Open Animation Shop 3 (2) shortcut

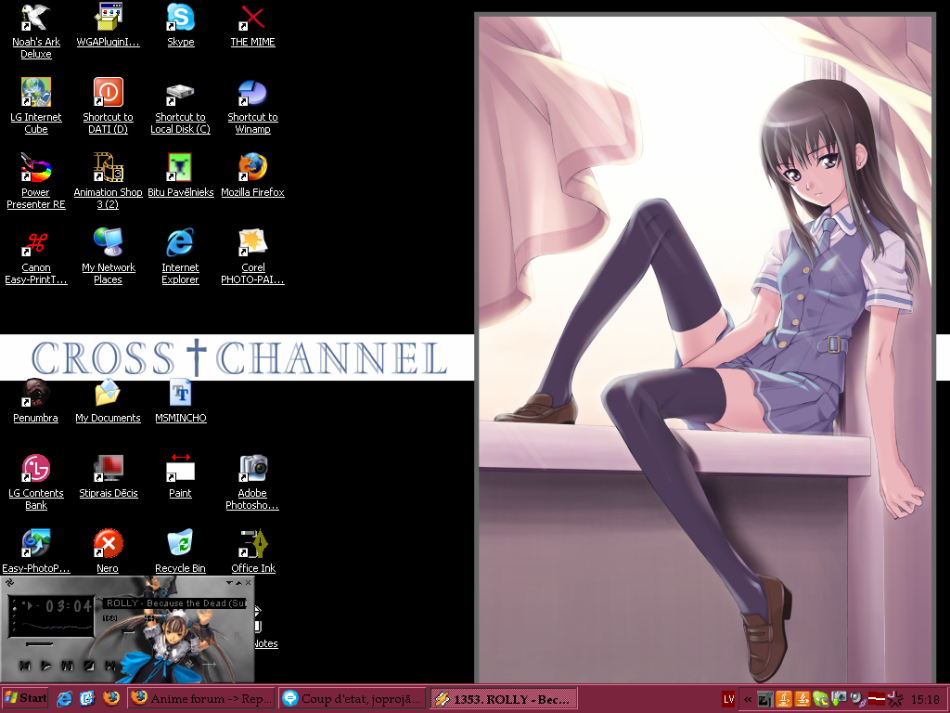click(108, 181)
